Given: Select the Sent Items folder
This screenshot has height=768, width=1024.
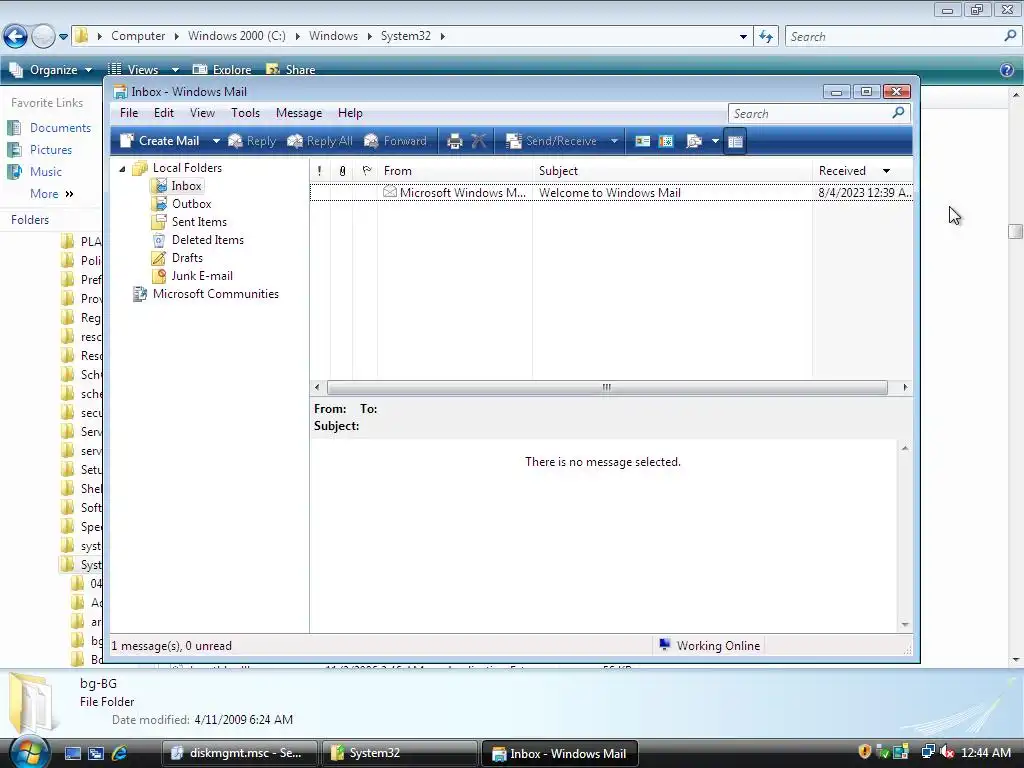Looking at the screenshot, I should (x=199, y=222).
